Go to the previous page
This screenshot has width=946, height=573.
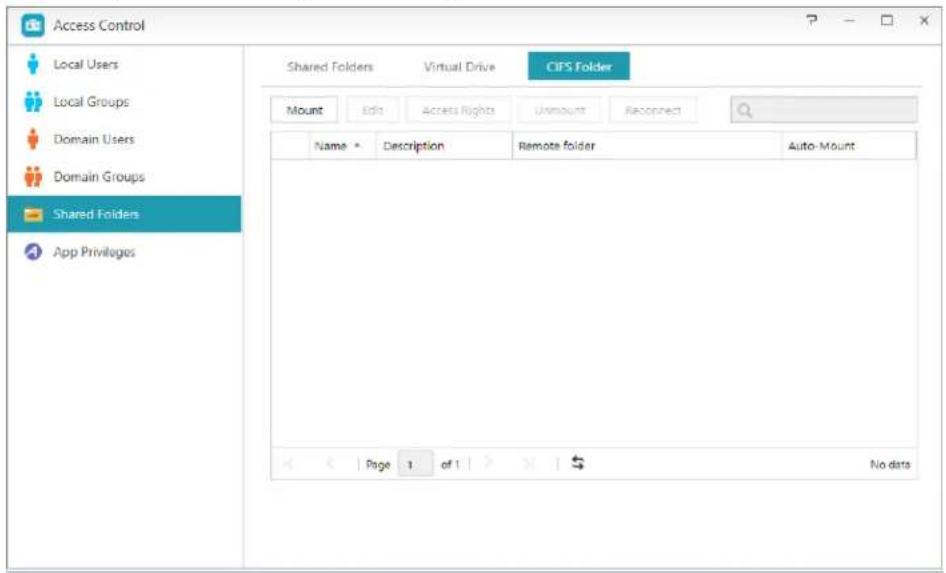tap(330, 464)
